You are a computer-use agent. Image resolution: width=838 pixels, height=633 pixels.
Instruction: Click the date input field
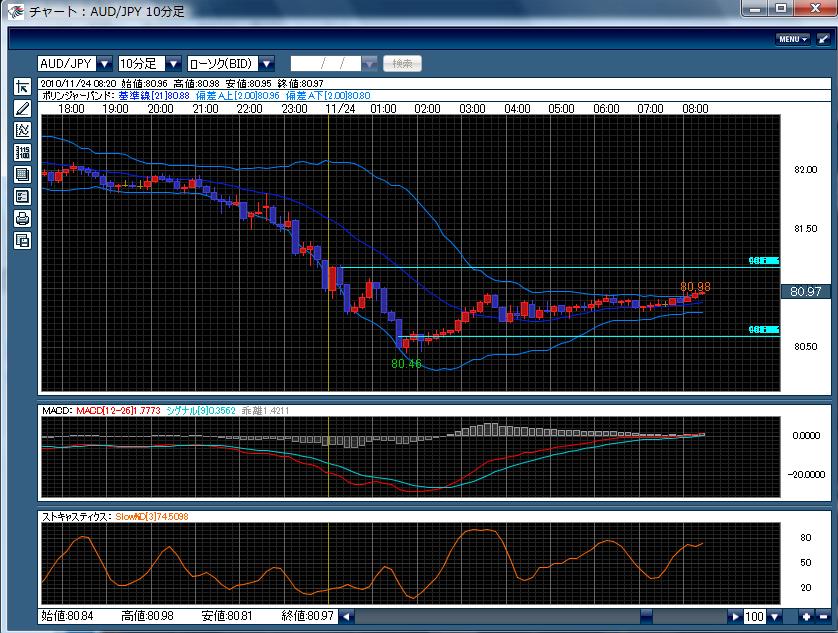click(326, 64)
